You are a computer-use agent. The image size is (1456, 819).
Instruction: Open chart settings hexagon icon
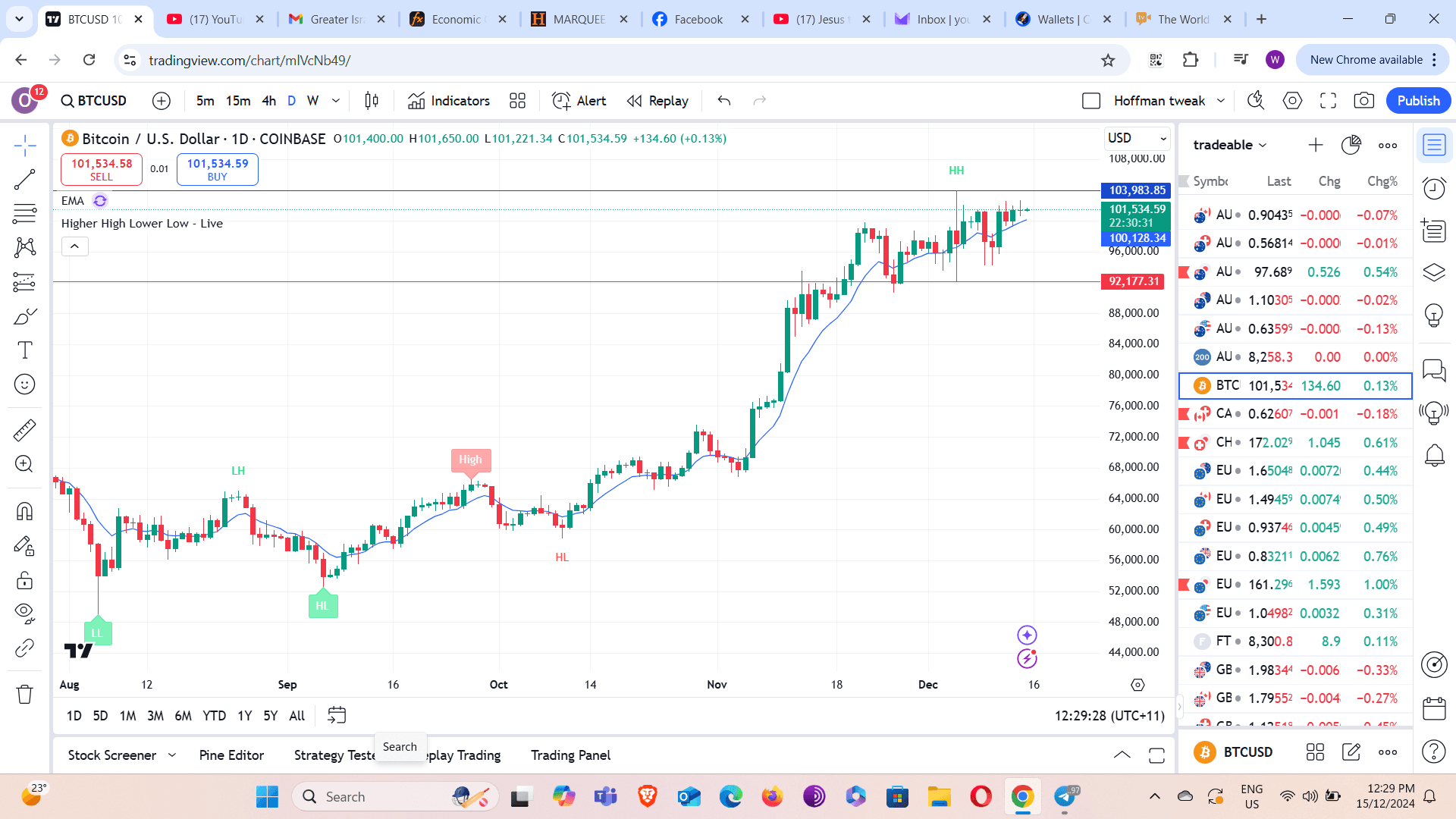[x=1293, y=101]
